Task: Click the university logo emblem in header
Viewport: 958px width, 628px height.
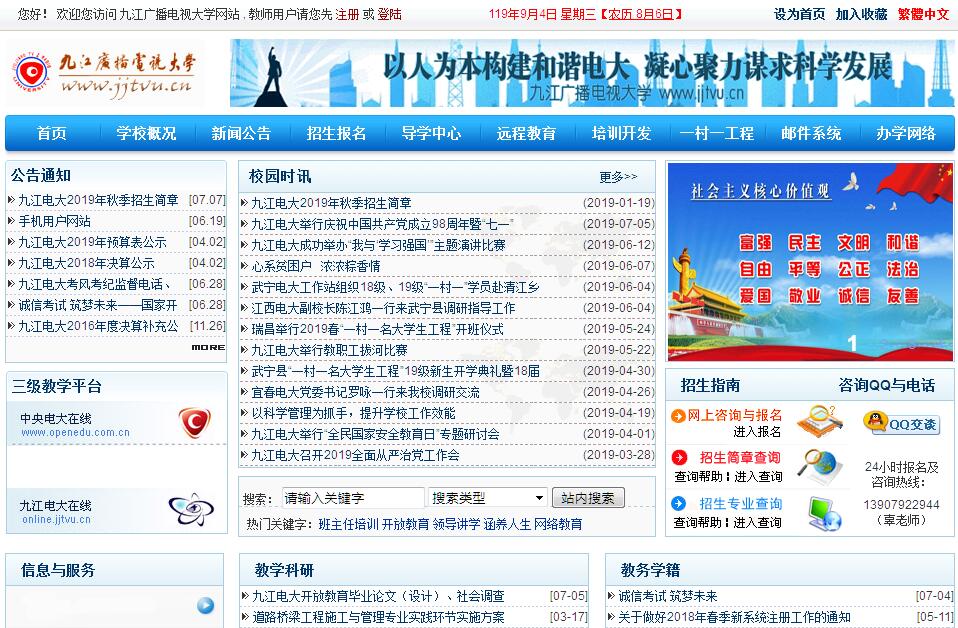Action: 33,74
